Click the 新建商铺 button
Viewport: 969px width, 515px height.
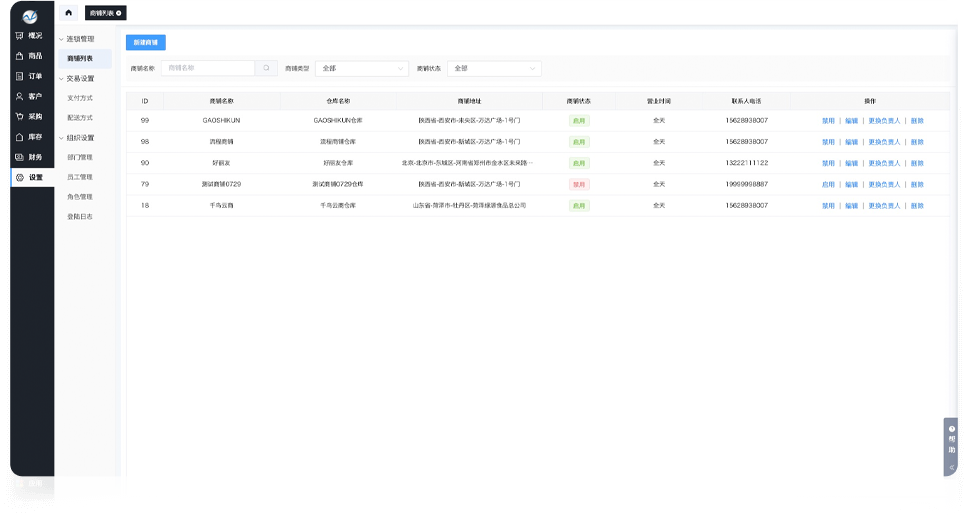coord(146,43)
